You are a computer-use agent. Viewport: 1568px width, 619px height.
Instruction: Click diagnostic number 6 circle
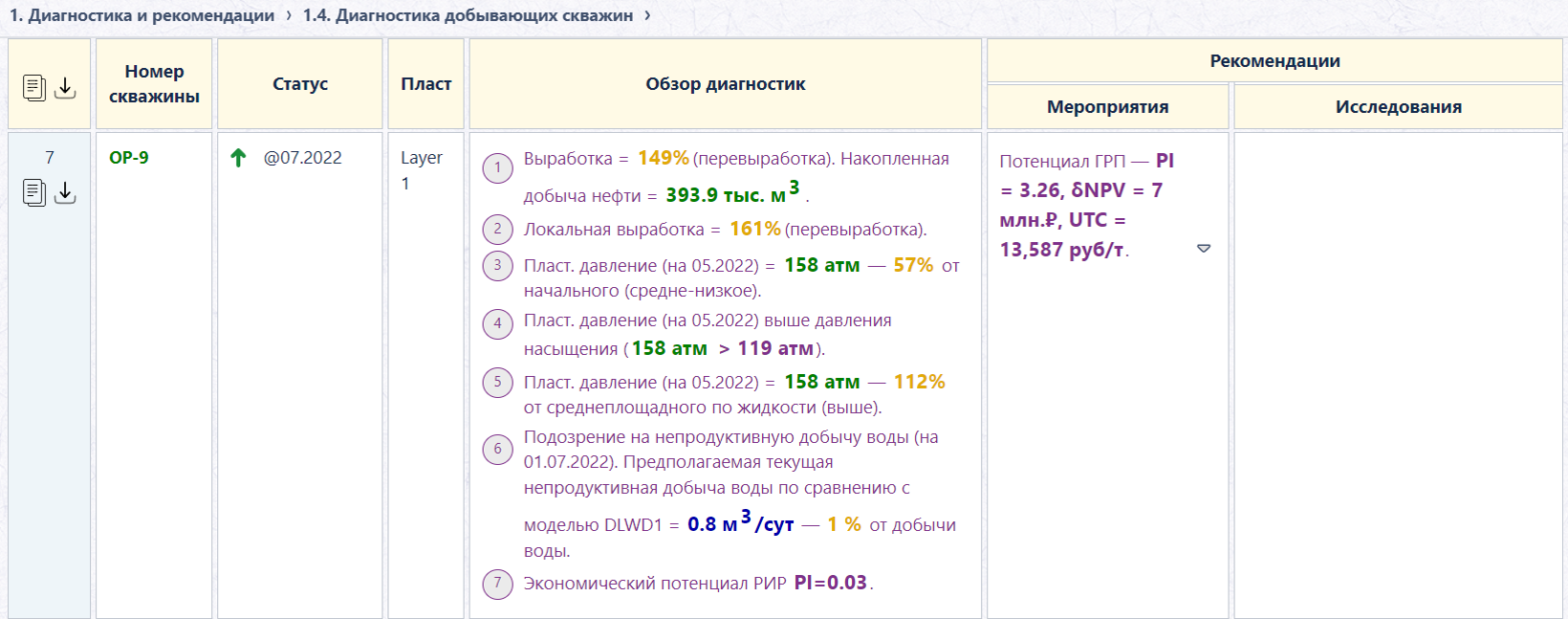(x=497, y=449)
